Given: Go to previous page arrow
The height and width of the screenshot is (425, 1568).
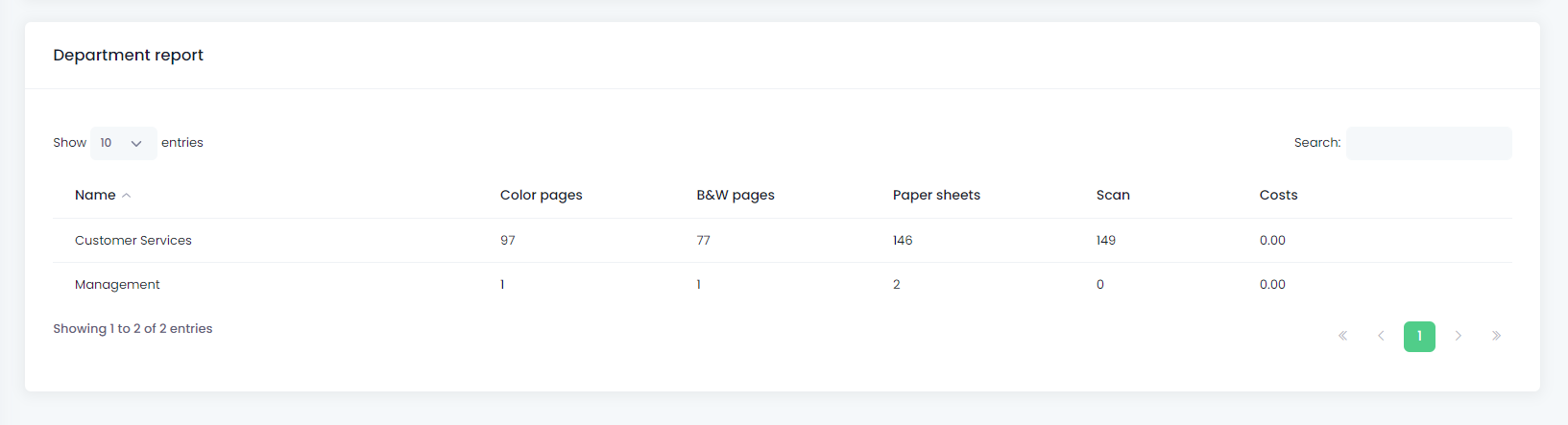Looking at the screenshot, I should [x=1381, y=336].
